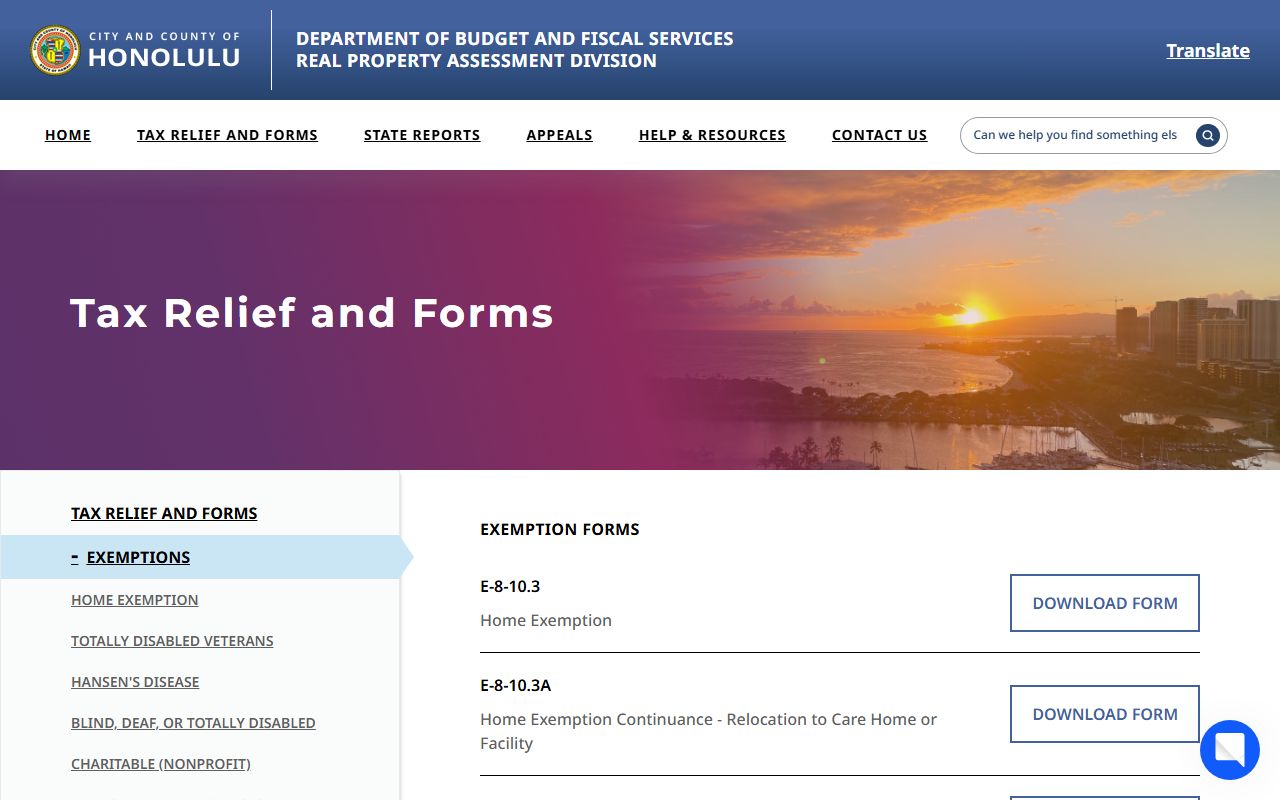This screenshot has width=1280, height=800.
Task: Click the Honolulu city seal logo
Action: click(55, 50)
